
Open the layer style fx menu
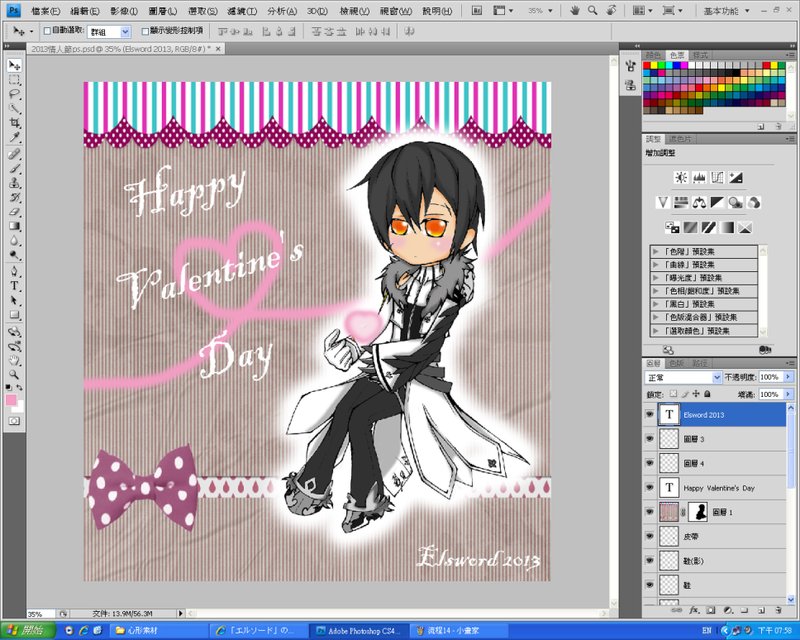pyautogui.click(x=694, y=610)
